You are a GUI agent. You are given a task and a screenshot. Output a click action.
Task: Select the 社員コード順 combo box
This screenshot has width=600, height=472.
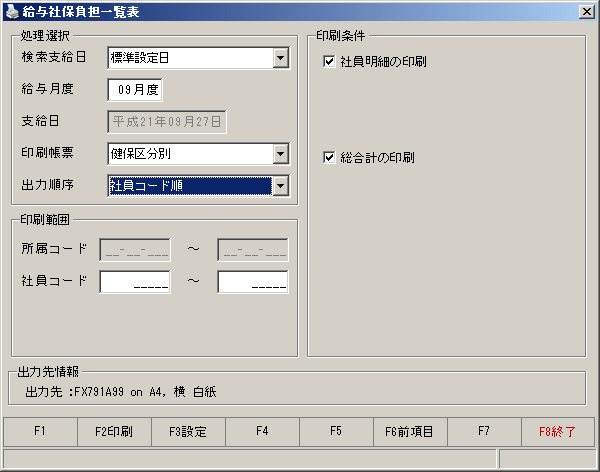(x=198, y=186)
